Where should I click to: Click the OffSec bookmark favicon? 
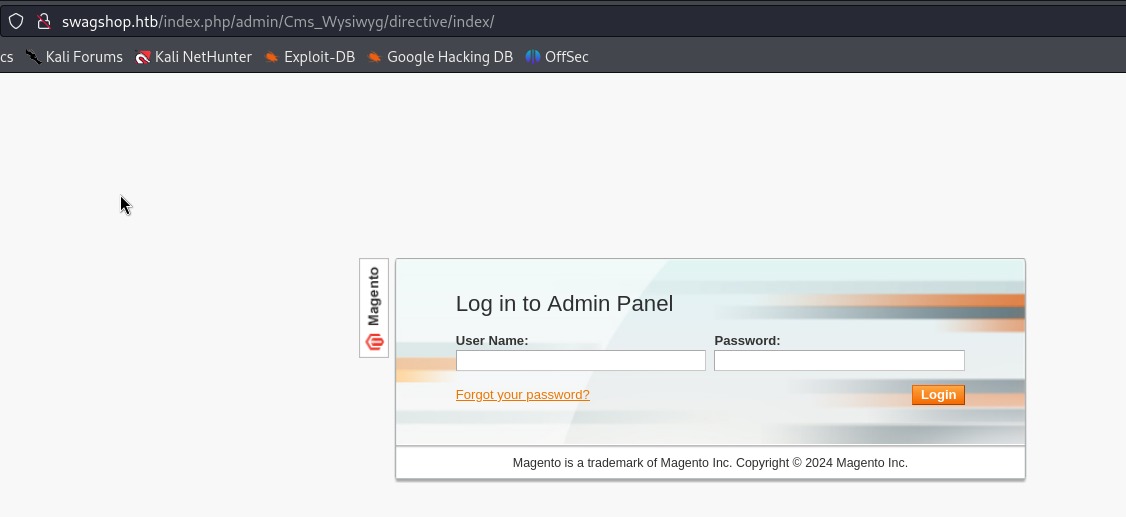[x=533, y=57]
